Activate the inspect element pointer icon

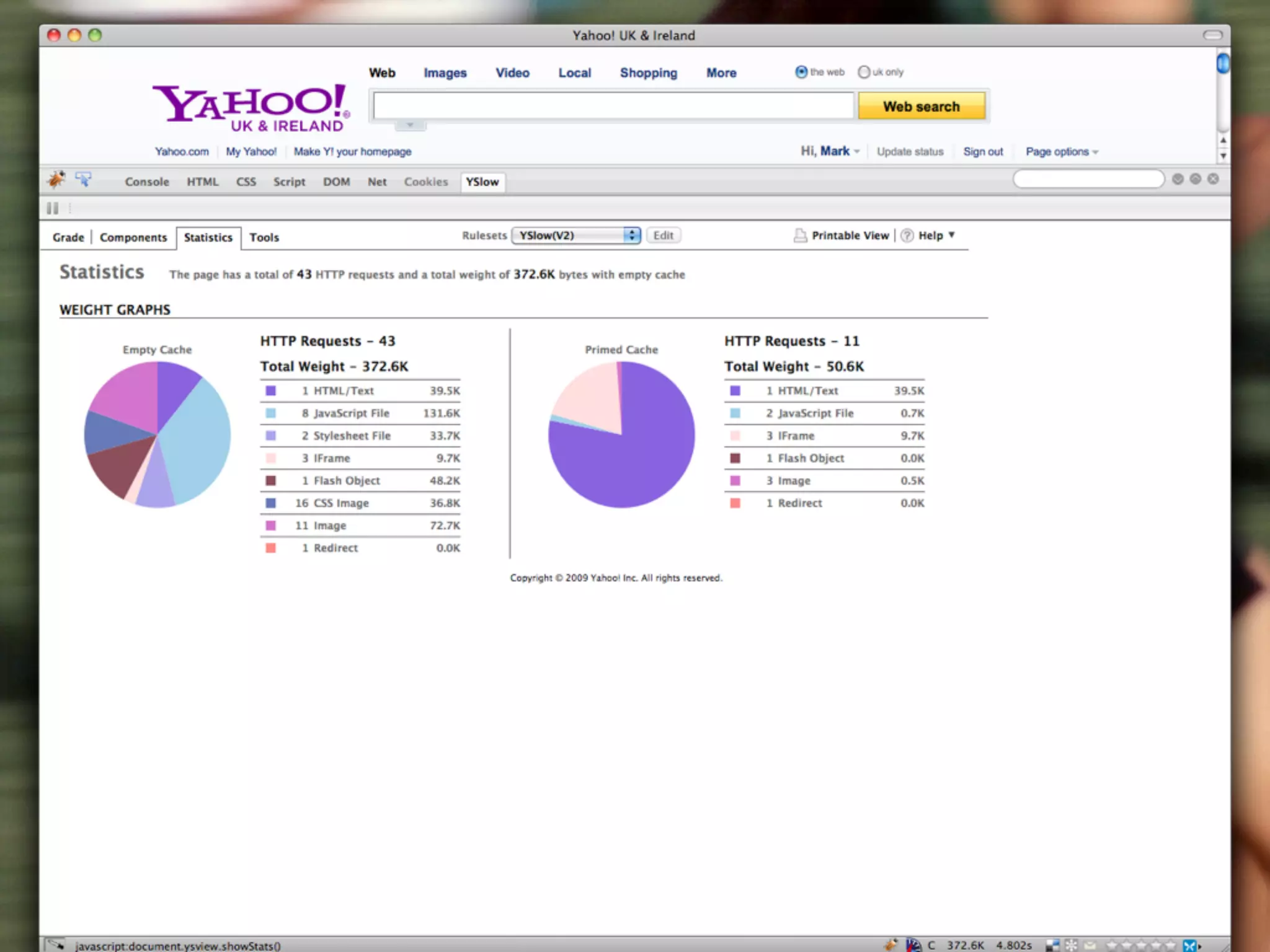coord(83,180)
